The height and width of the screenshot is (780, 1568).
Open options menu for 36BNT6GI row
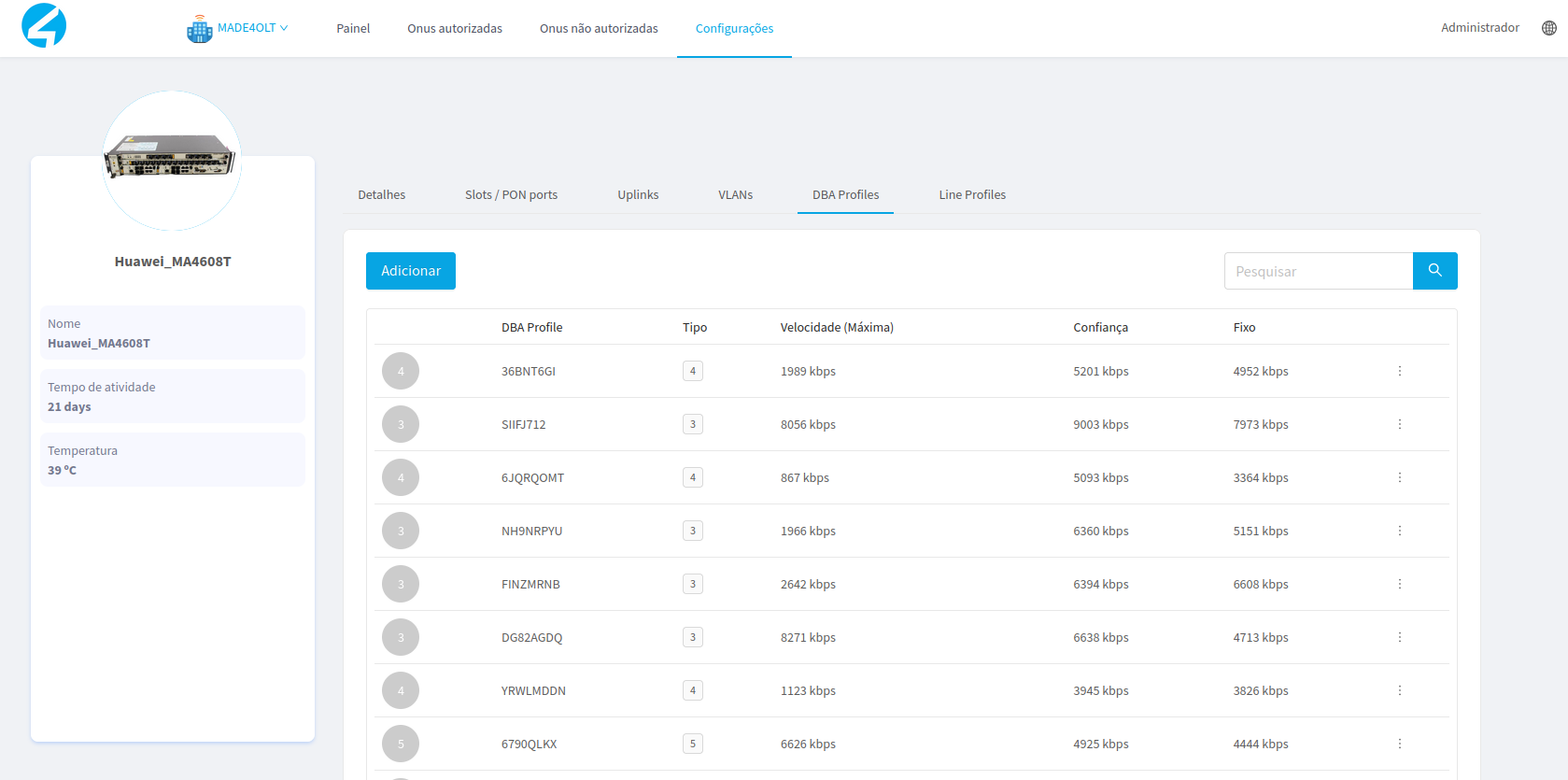point(1399,371)
